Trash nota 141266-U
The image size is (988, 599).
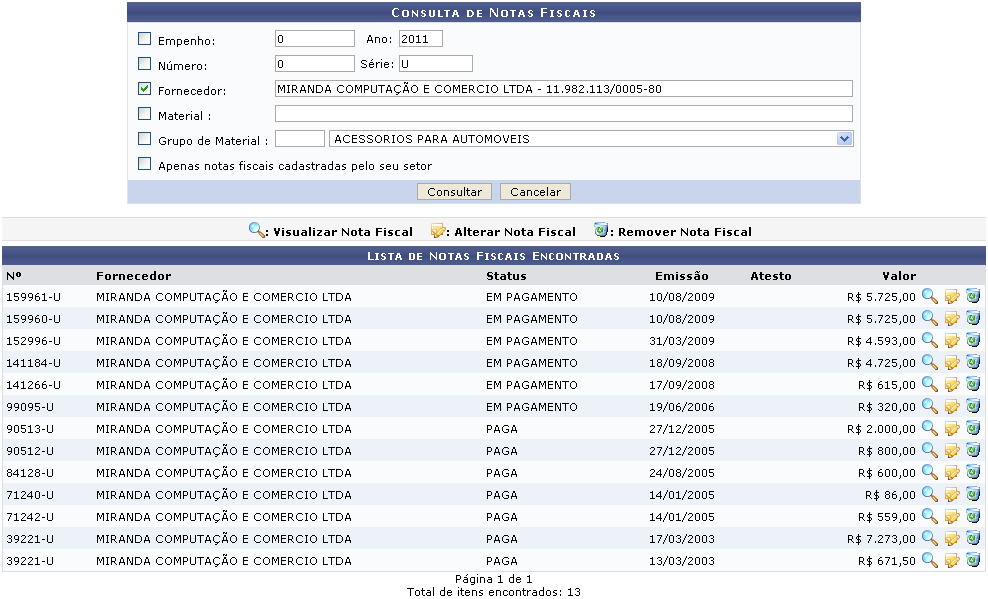pyautogui.click(x=973, y=384)
